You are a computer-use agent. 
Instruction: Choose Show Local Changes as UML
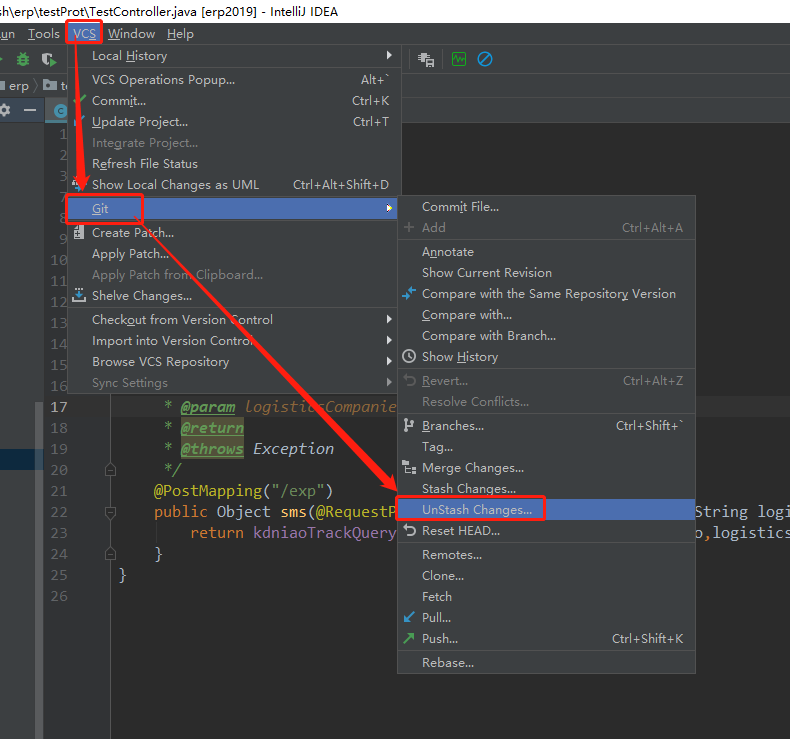click(234, 185)
